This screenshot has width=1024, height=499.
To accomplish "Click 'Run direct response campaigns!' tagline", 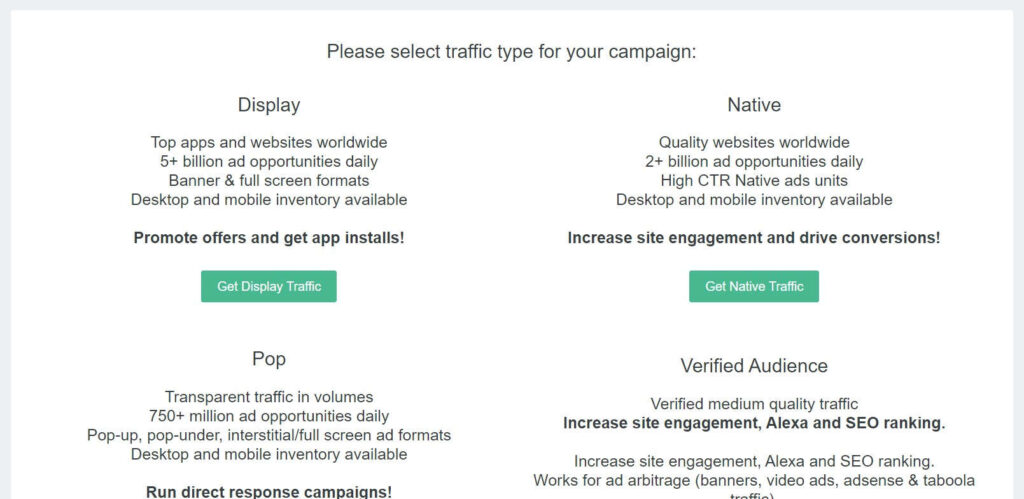I will pyautogui.click(x=269, y=491).
